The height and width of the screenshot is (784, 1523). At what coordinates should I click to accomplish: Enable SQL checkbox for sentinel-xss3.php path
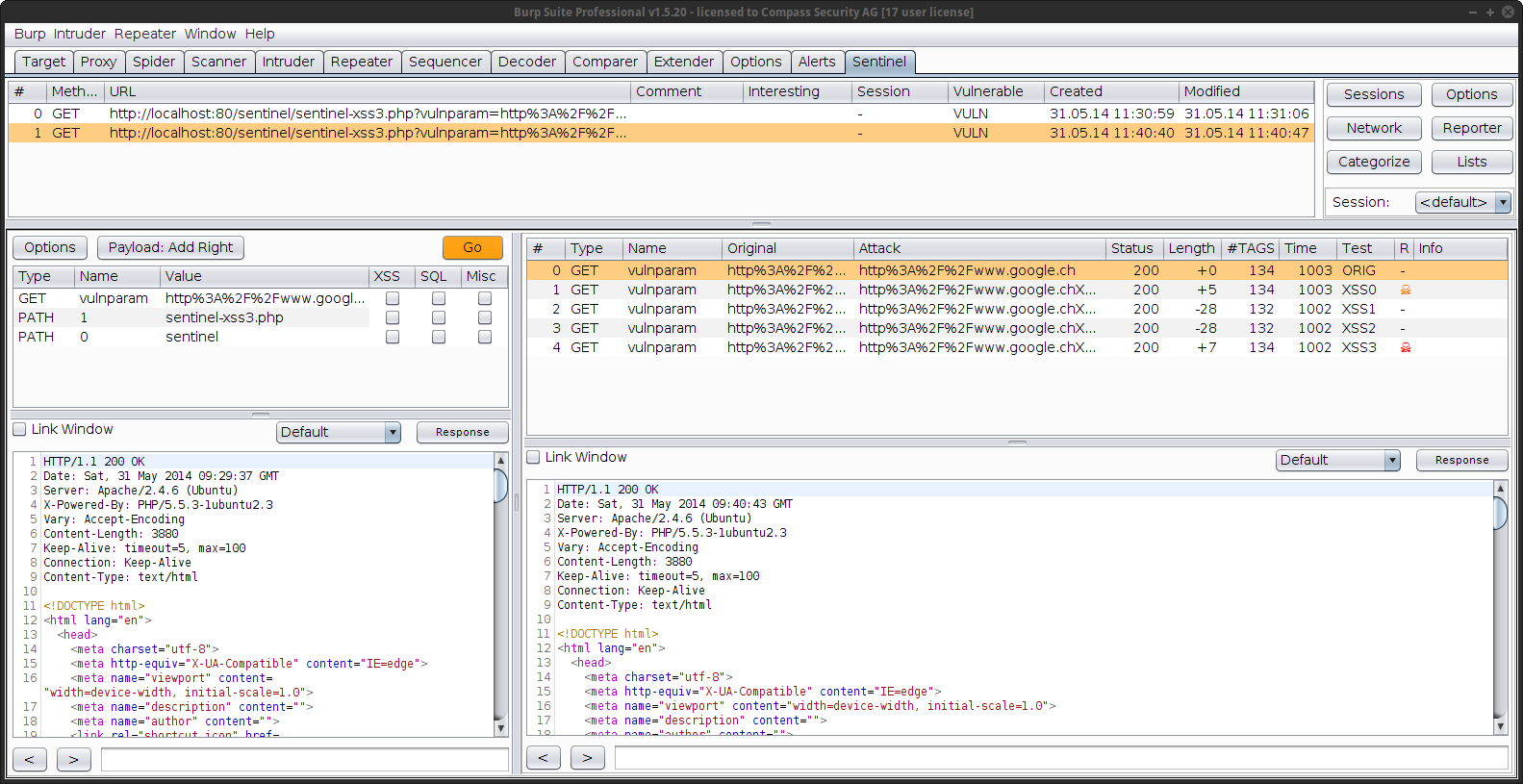pyautogui.click(x=439, y=317)
